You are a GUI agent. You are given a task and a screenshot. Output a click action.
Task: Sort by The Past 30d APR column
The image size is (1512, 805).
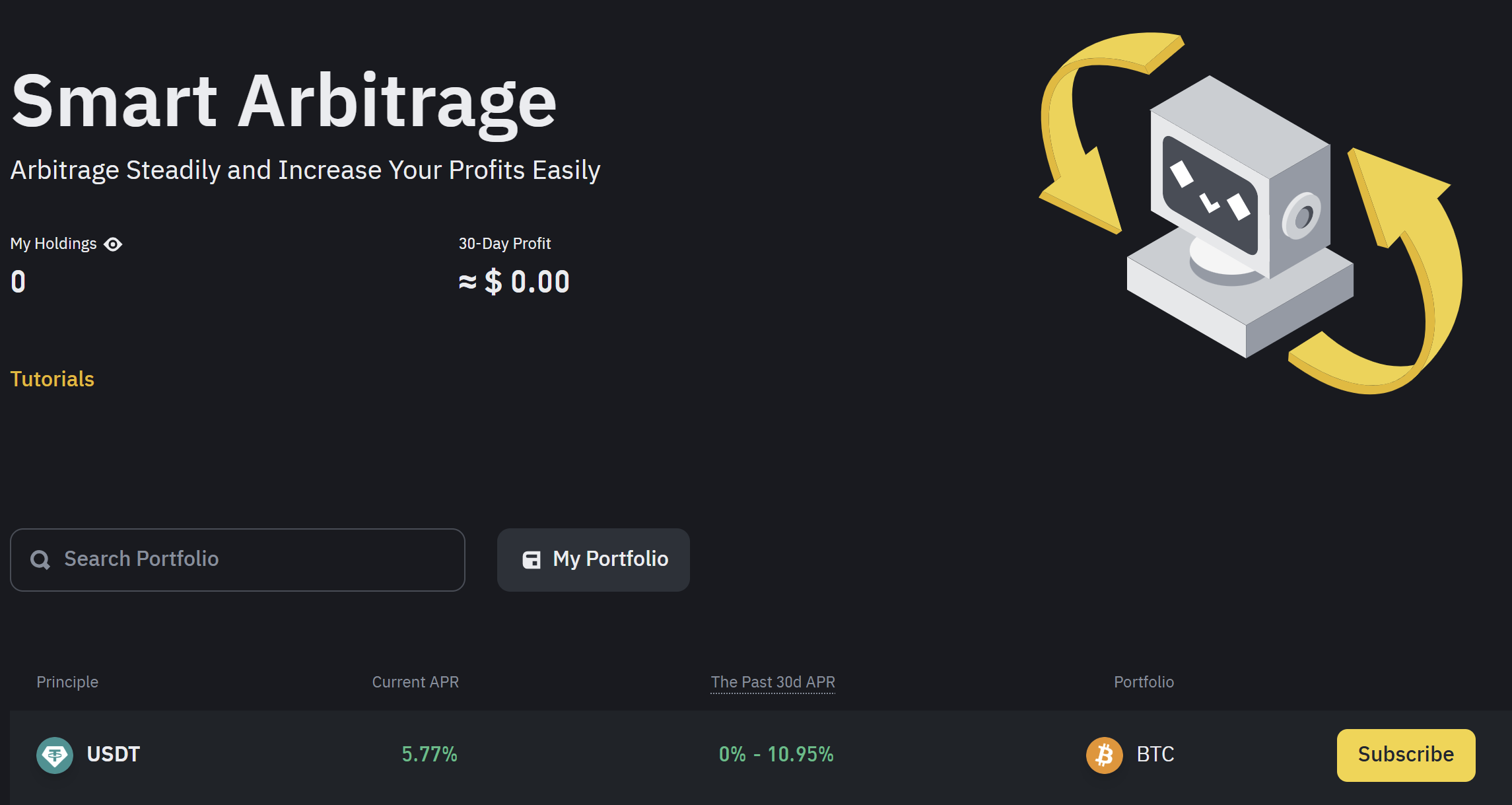[x=773, y=682]
